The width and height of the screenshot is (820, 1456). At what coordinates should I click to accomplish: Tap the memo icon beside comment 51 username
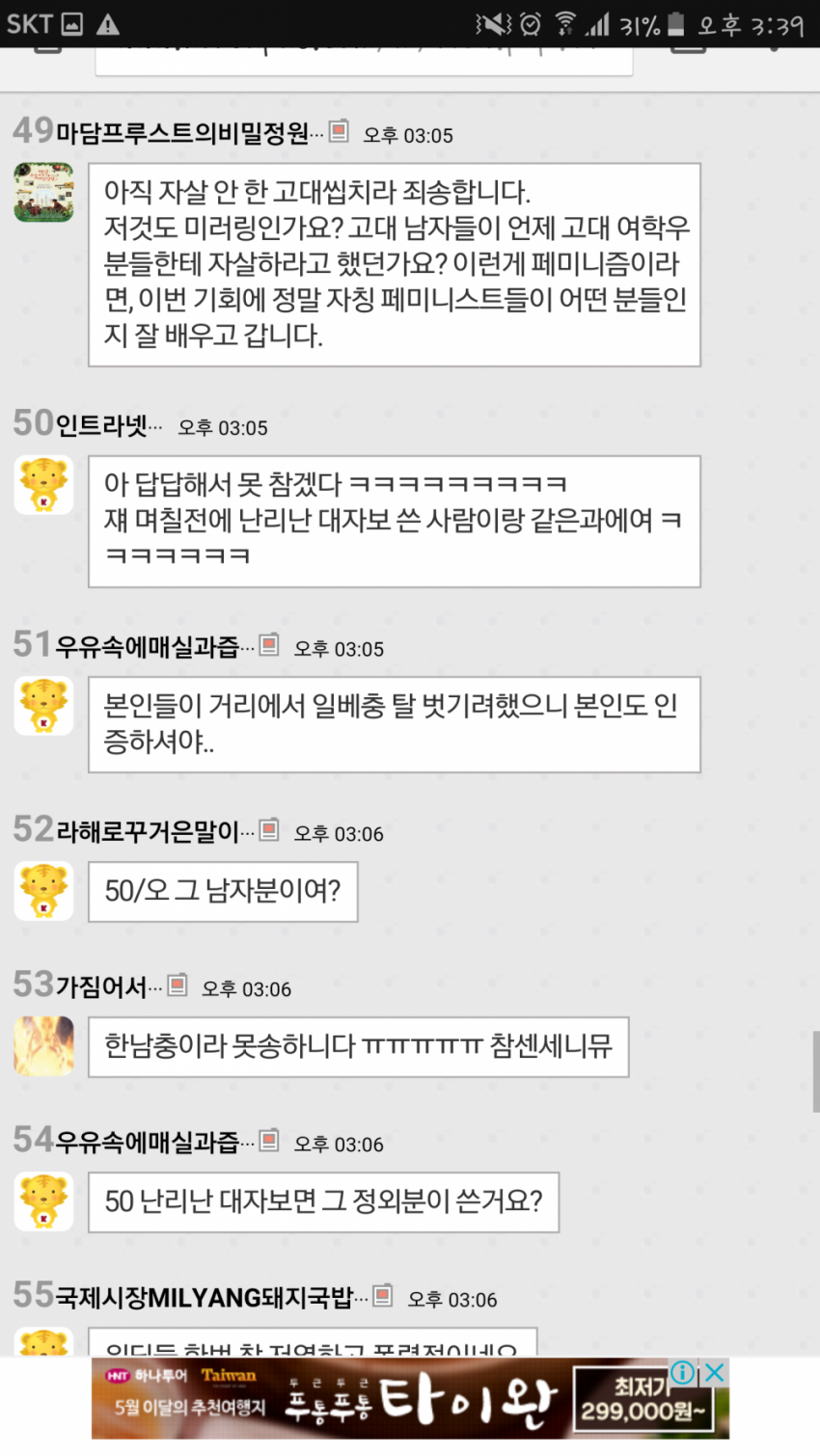click(269, 644)
